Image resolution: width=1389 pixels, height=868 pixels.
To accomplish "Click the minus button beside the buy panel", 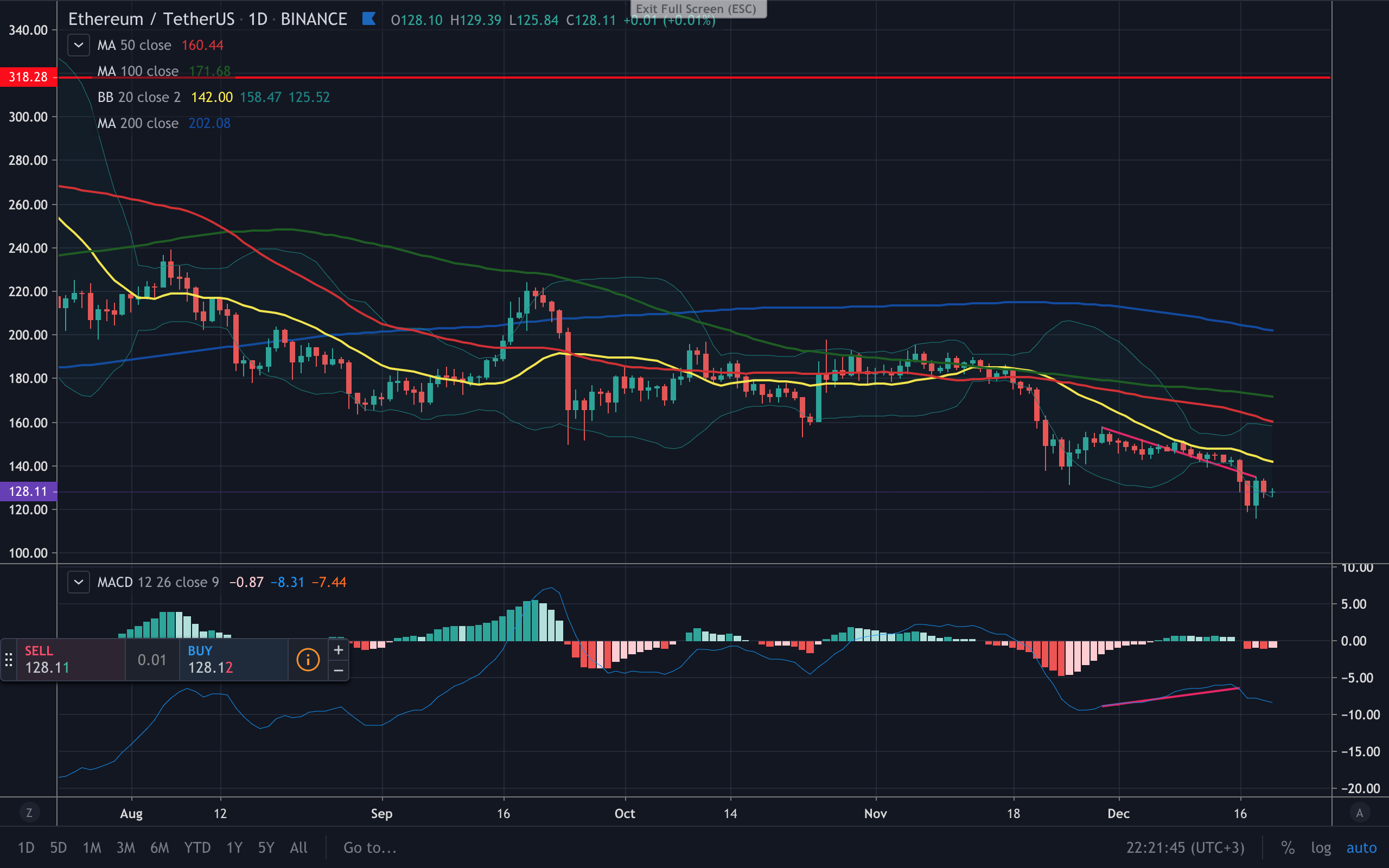I will pyautogui.click(x=339, y=670).
